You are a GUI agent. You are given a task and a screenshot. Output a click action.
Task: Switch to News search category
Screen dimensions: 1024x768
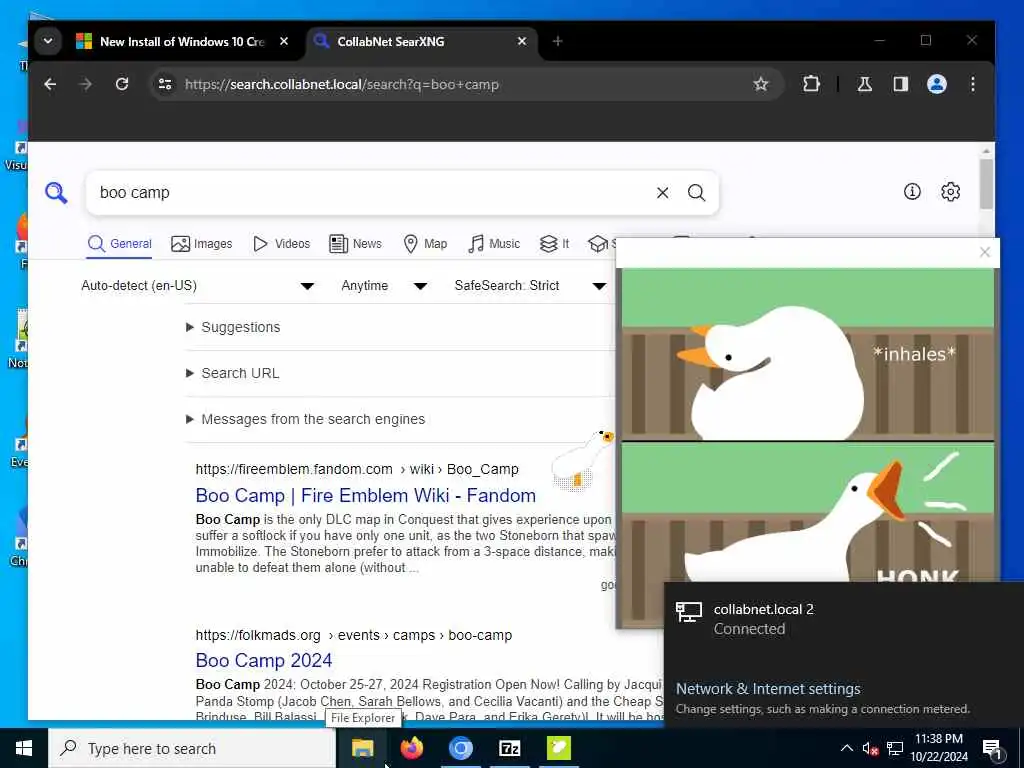coord(355,244)
